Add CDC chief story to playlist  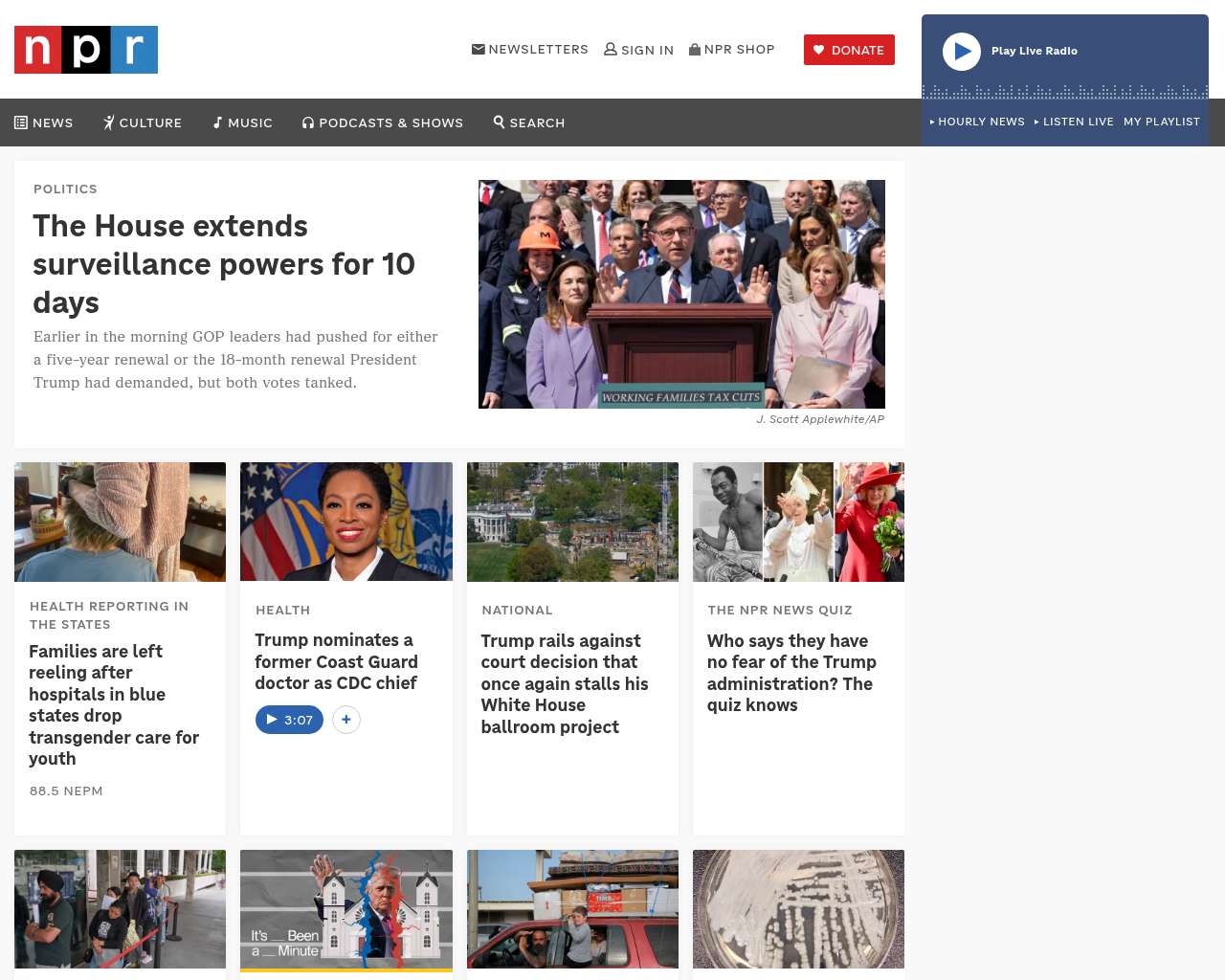[x=346, y=720]
